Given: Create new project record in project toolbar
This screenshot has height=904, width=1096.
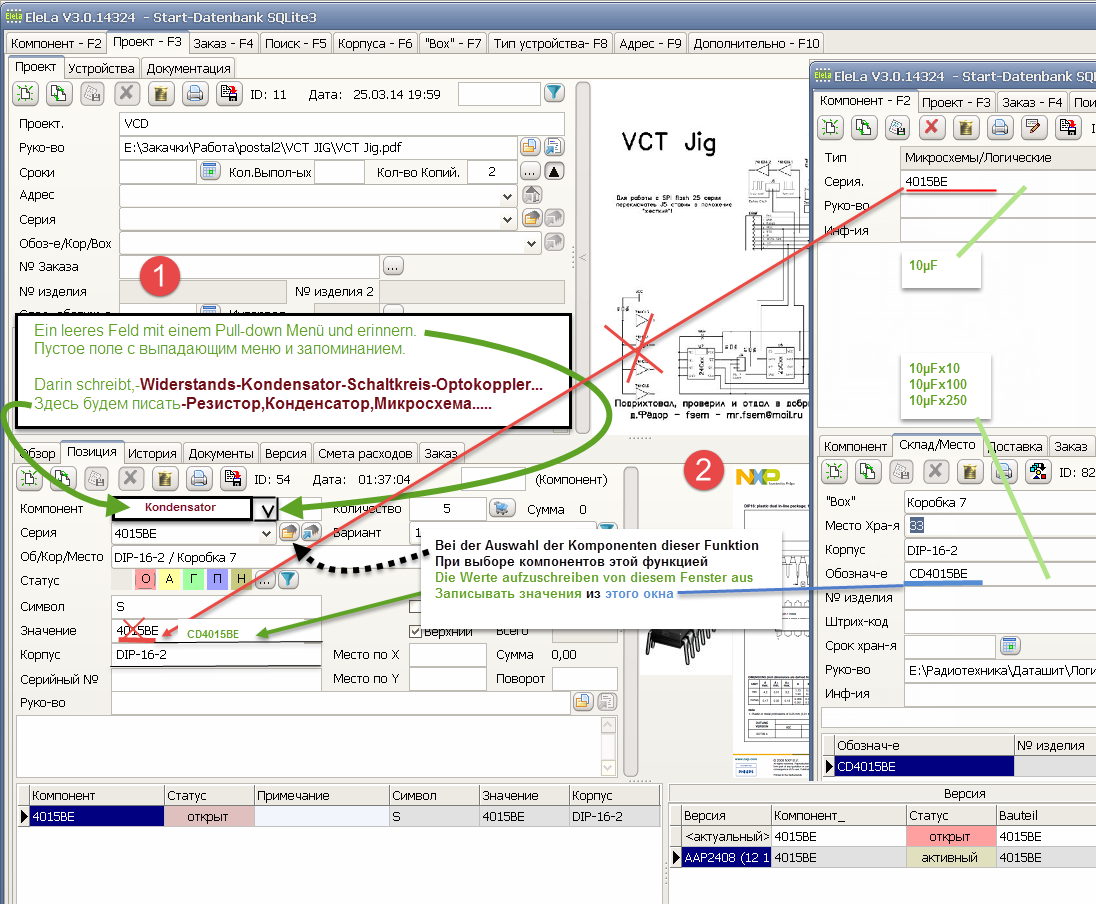Looking at the screenshot, I should tap(26, 93).
